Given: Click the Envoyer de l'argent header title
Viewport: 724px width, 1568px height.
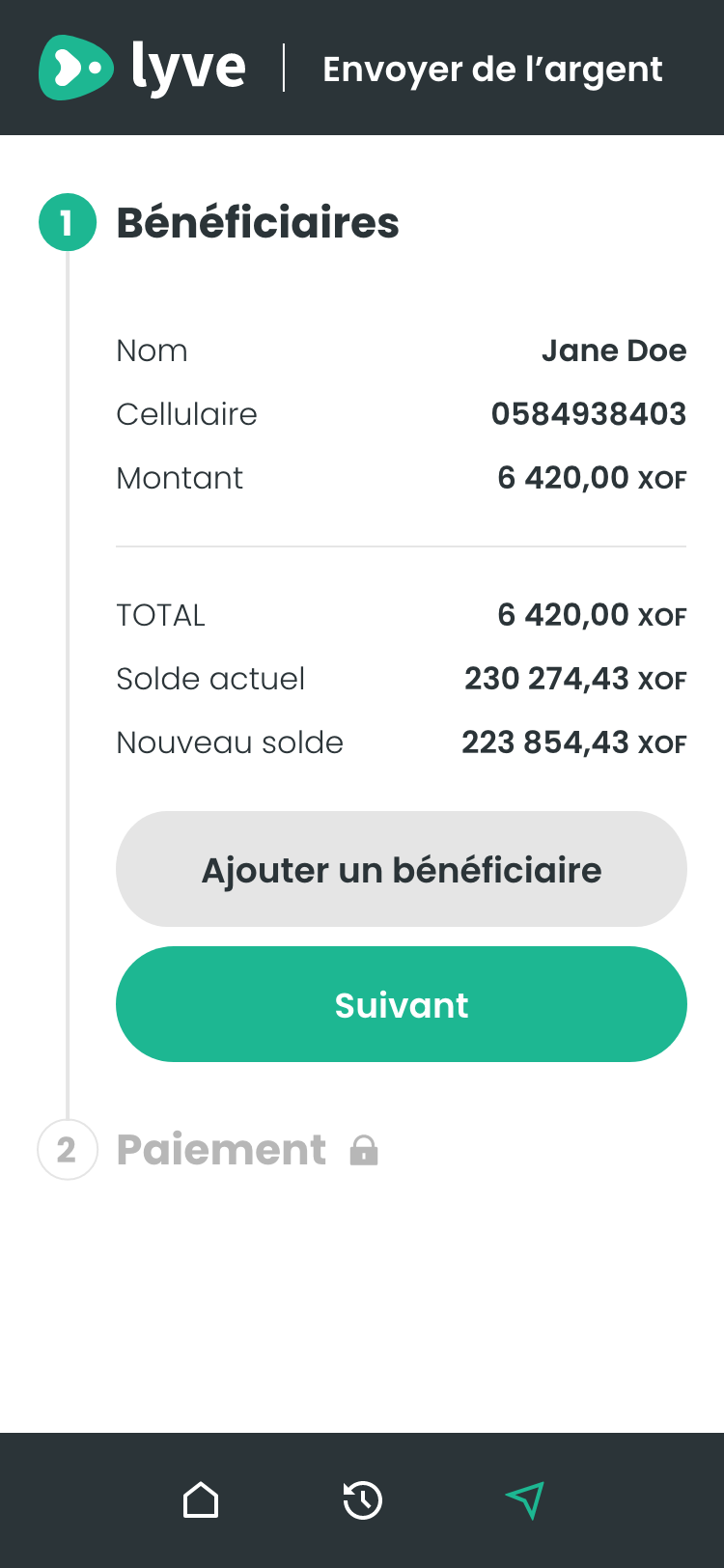Looking at the screenshot, I should (492, 70).
